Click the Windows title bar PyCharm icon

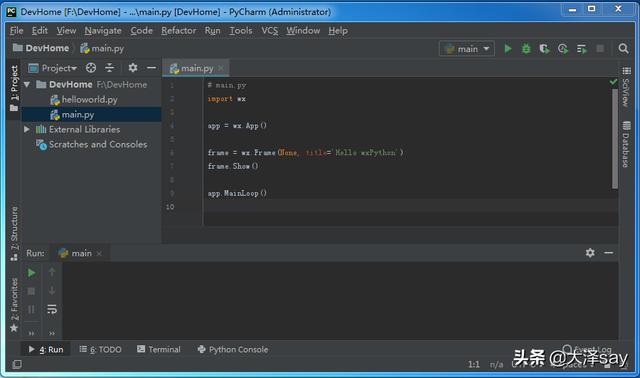(11, 12)
